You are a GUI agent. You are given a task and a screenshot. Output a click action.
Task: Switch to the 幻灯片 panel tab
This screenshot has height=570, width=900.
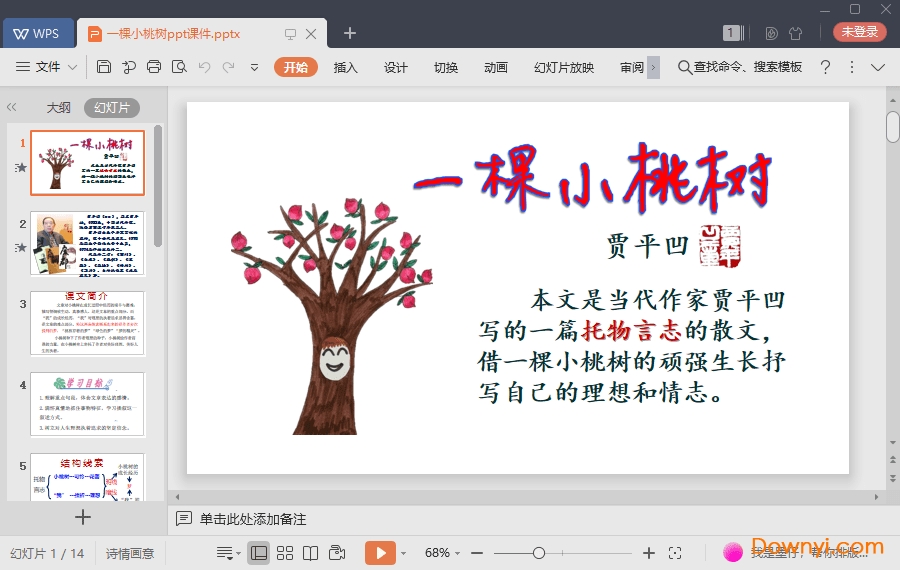tap(112, 107)
